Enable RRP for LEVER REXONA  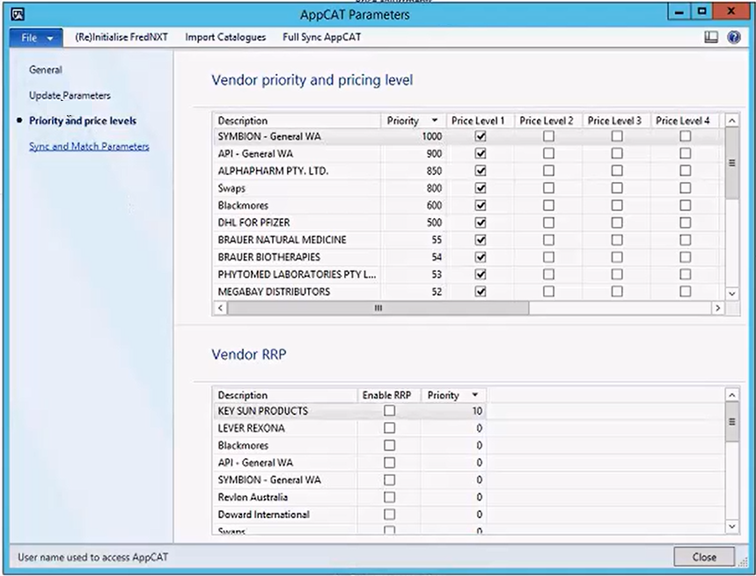[389, 428]
